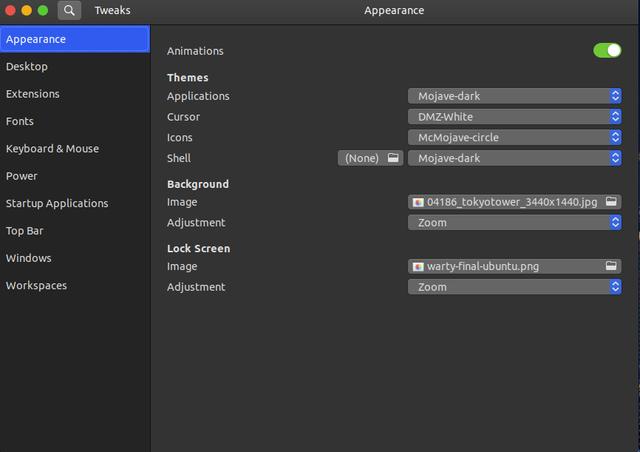Go to the Desktop section
Image resolution: width=640 pixels, height=452 pixels.
75,67
